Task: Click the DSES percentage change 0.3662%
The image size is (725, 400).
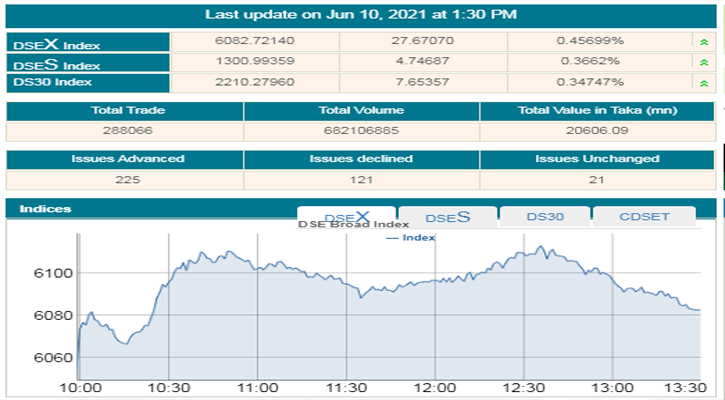Action: pos(593,62)
